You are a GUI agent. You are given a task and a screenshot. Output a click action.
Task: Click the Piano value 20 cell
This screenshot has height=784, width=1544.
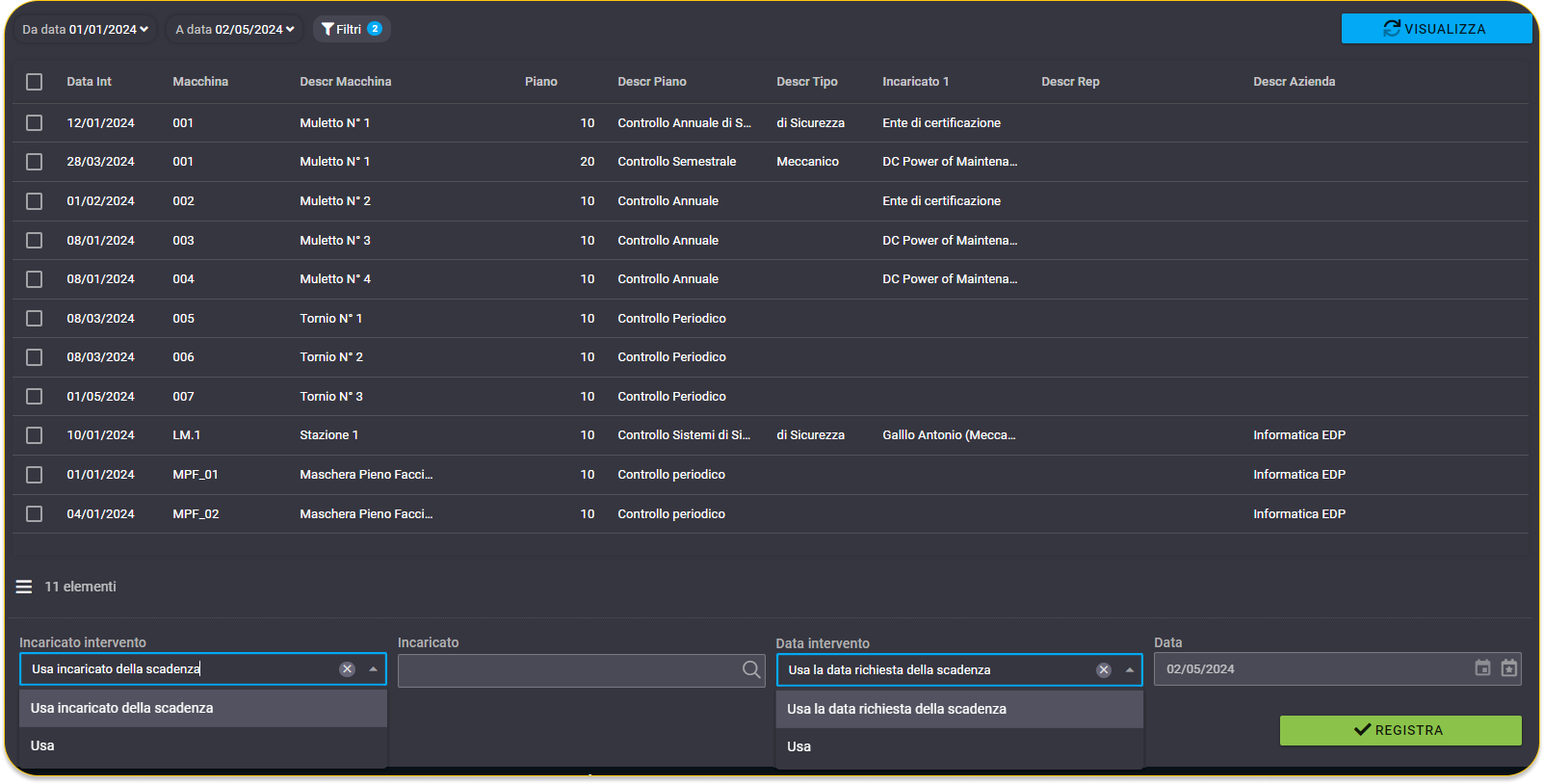tap(588, 162)
